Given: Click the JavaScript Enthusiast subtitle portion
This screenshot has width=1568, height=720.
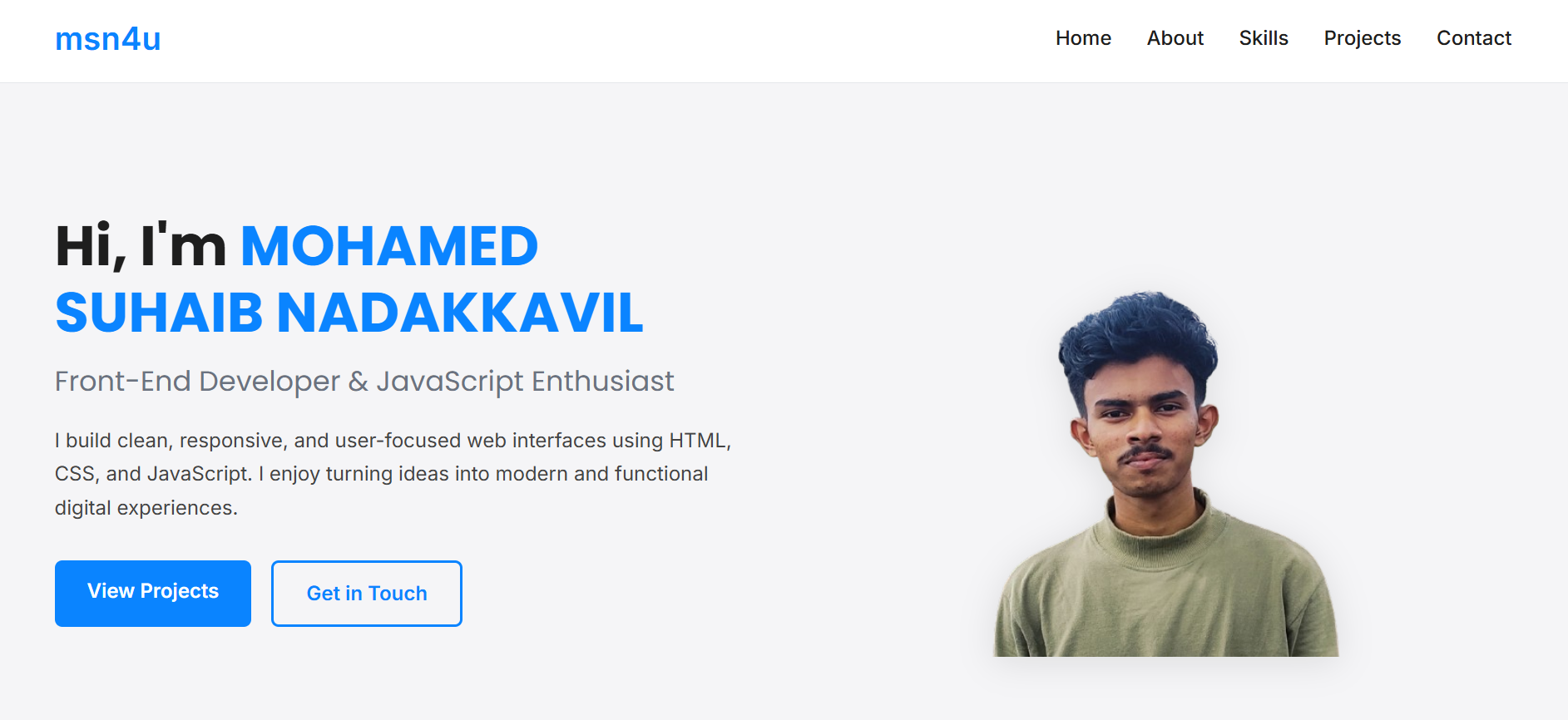Looking at the screenshot, I should 525,382.
